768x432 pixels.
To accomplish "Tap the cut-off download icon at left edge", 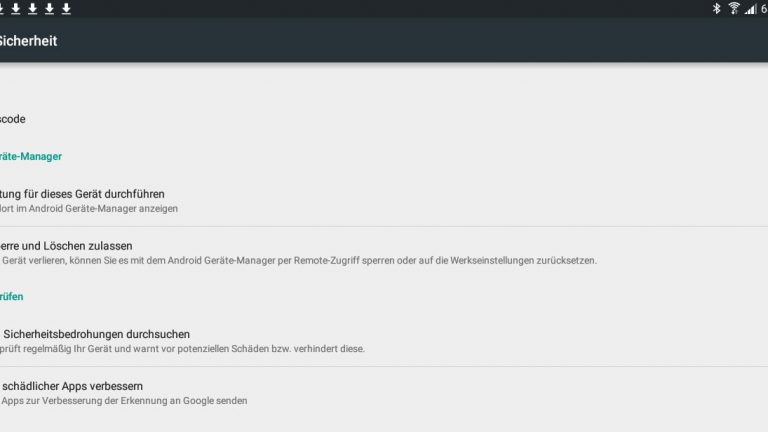I will click(2, 9).
